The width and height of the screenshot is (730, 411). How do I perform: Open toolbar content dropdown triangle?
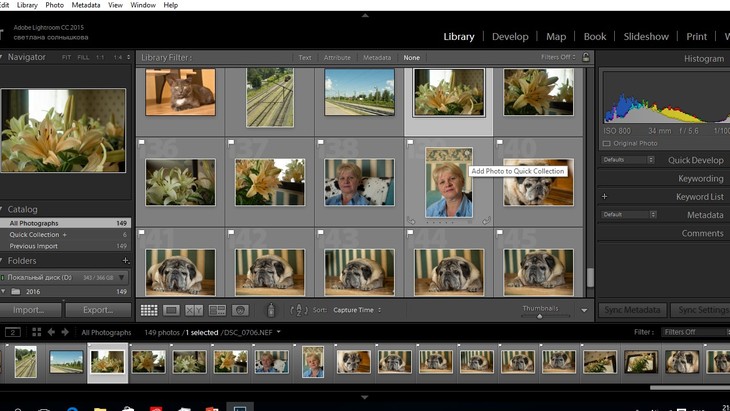click(584, 310)
